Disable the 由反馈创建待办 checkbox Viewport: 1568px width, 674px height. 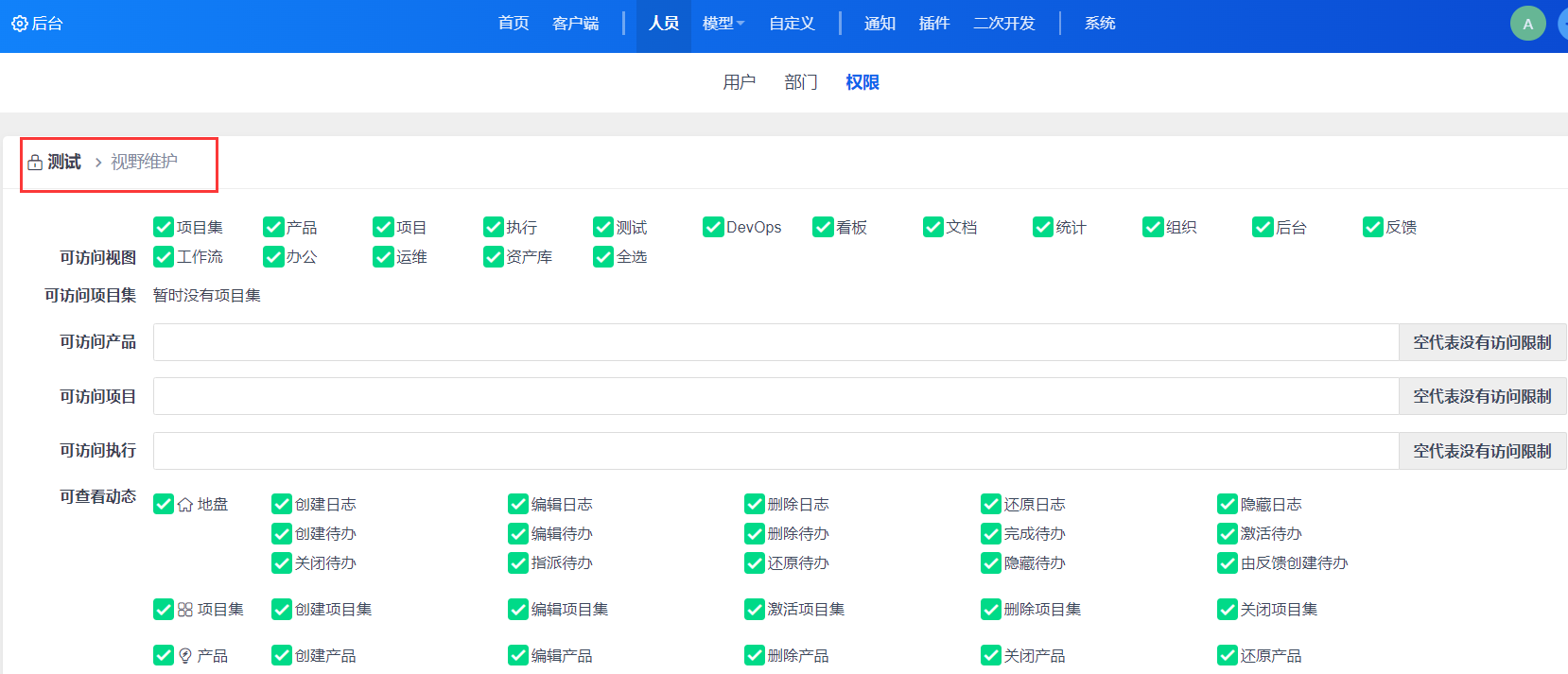pos(1228,562)
